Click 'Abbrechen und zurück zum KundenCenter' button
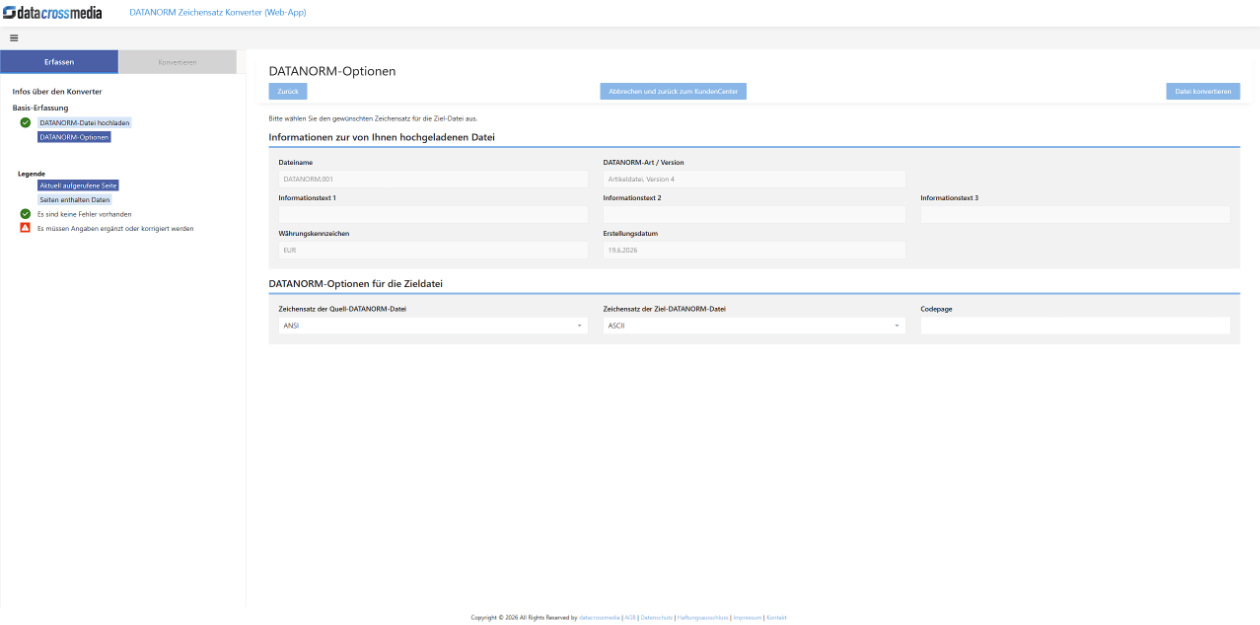 [673, 91]
